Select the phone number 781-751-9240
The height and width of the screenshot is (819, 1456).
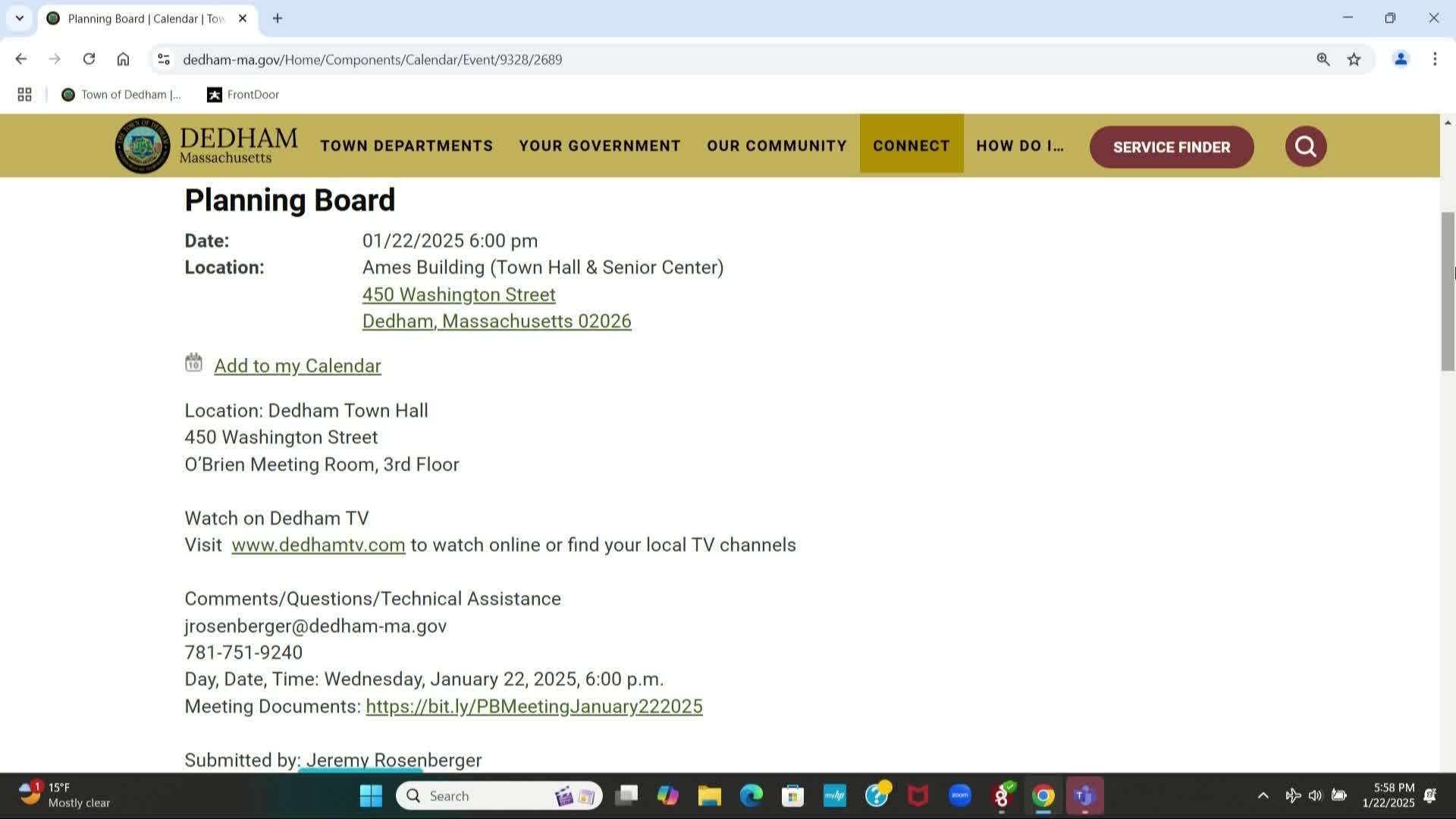[243, 652]
